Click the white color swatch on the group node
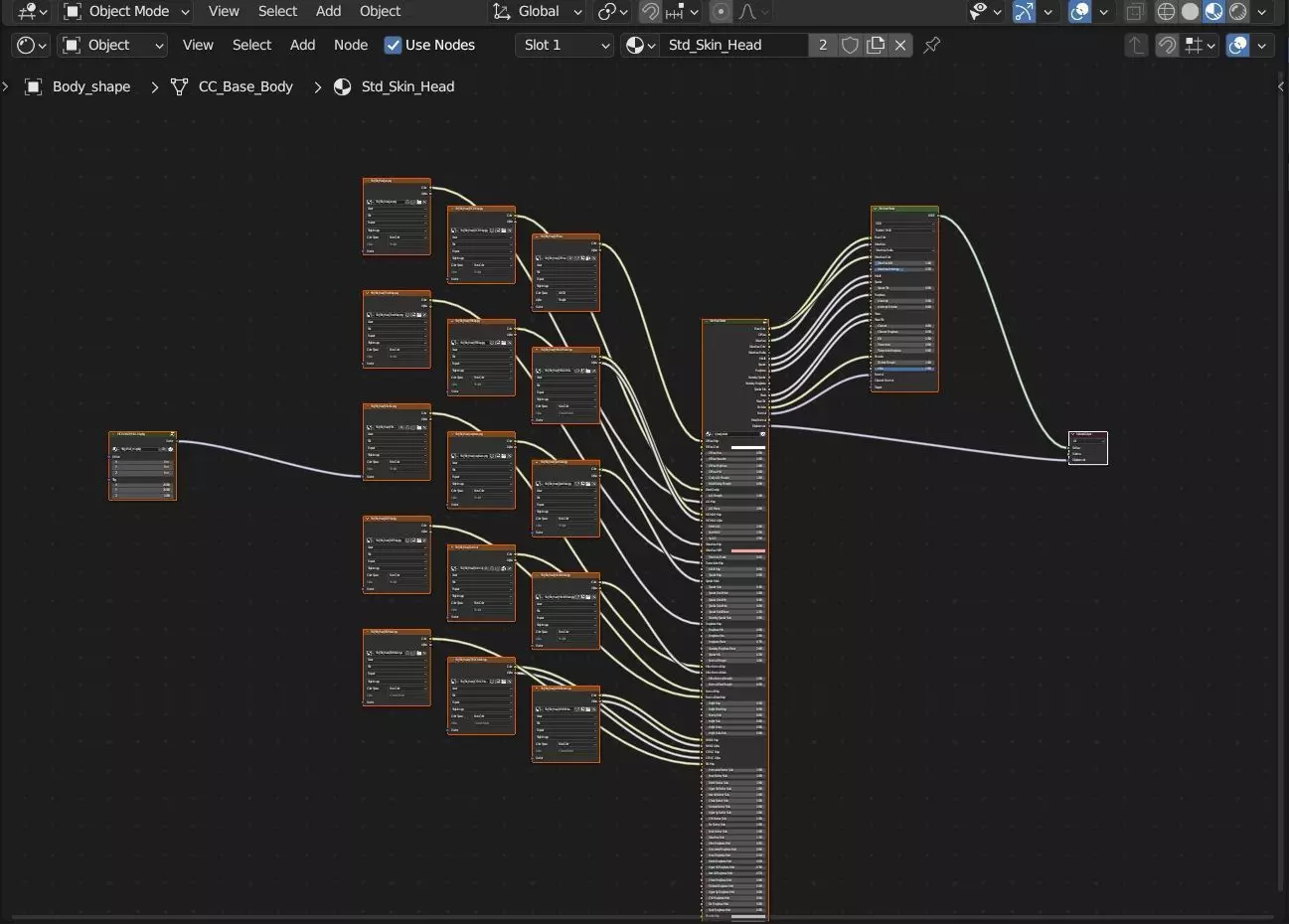The width and height of the screenshot is (1289, 924). point(747,447)
